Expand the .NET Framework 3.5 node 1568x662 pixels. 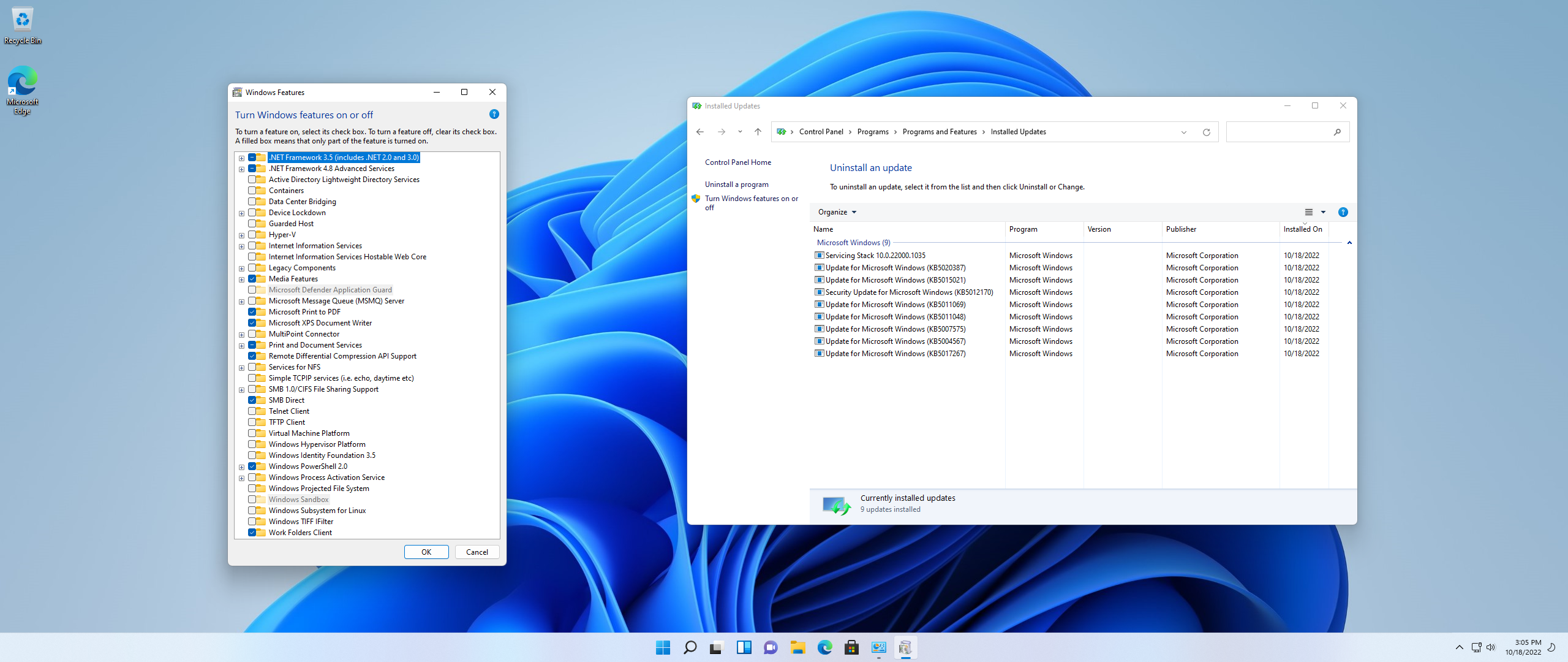241,158
